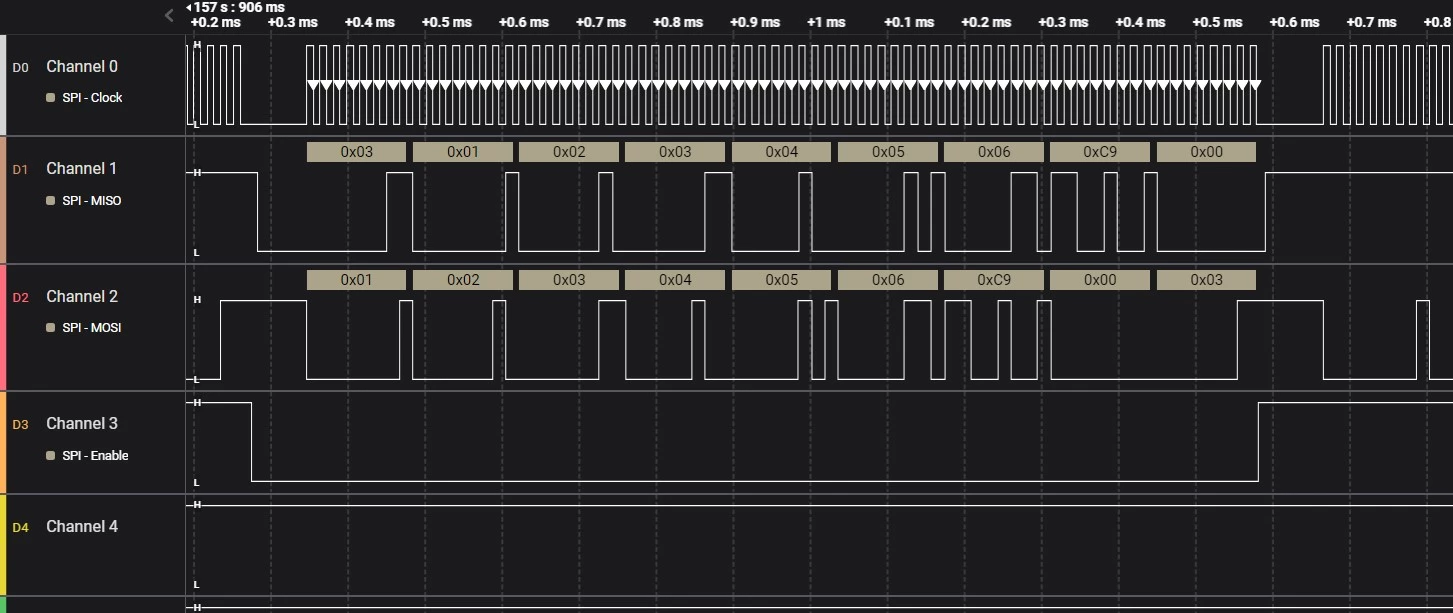This screenshot has height=613, width=1453.
Task: Click the SPI - Enable analyzer indicator dot
Action: [x=51, y=456]
